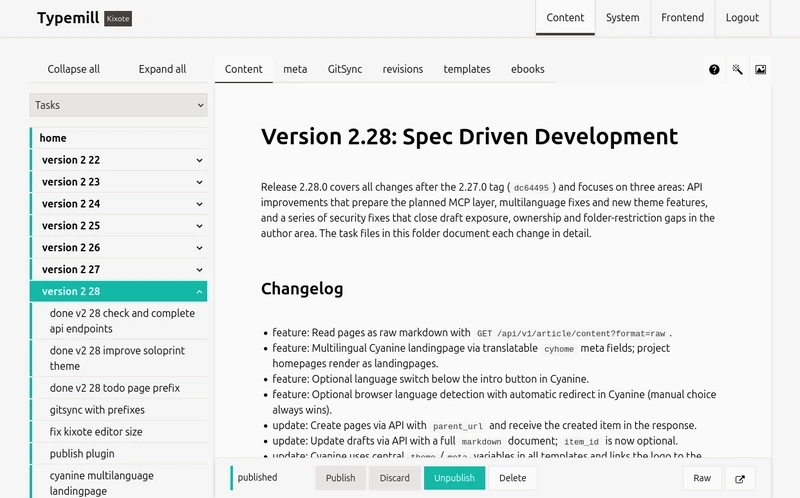800x498 pixels.
Task: Switch to the Content main navigation tab
Action: pos(565,18)
